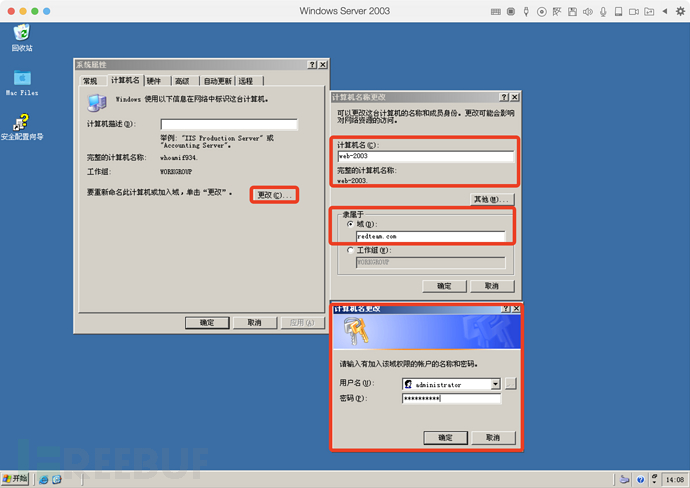Image resolution: width=690 pixels, height=488 pixels.
Task: Click the system tray help question-mark icon
Action: pos(640,480)
